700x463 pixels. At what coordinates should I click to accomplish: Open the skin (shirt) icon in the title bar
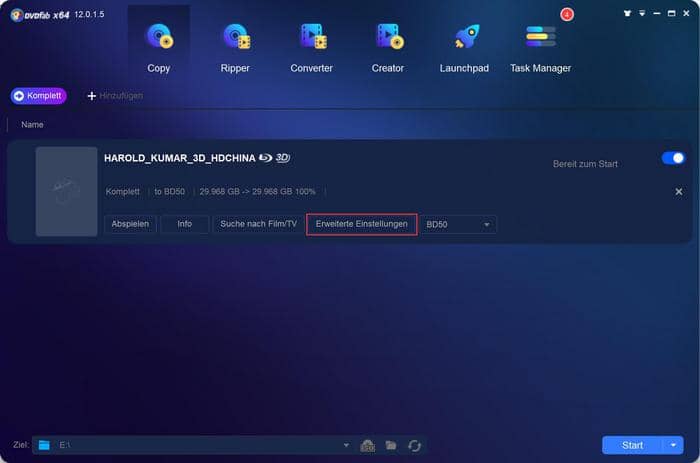[x=627, y=13]
